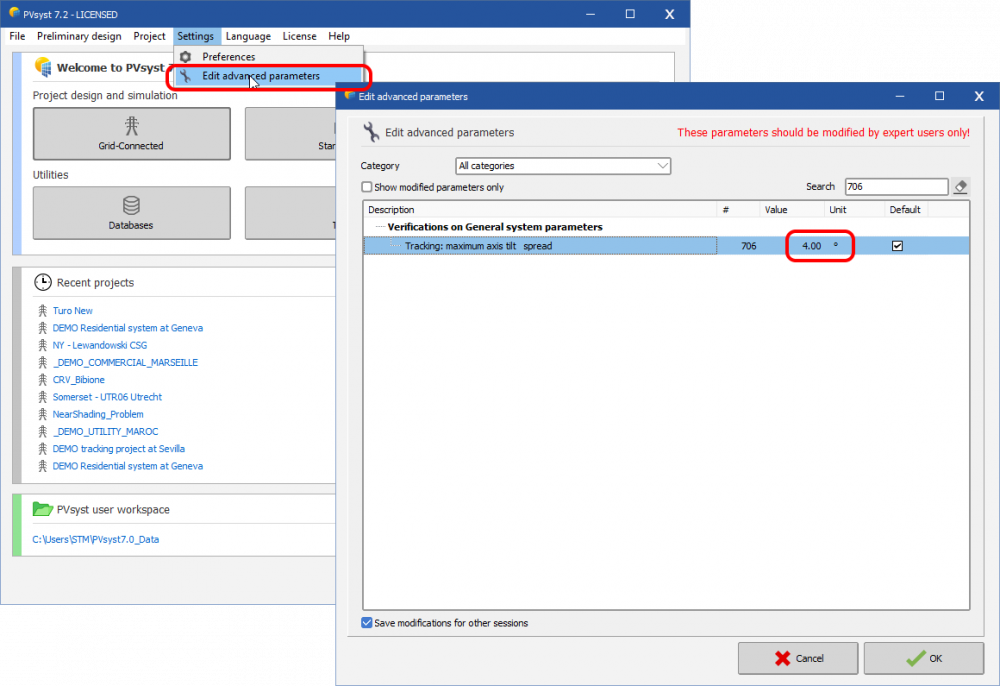Click the PVsyst user workspace folder icon
This screenshot has height=686, width=1000.
[x=42, y=509]
